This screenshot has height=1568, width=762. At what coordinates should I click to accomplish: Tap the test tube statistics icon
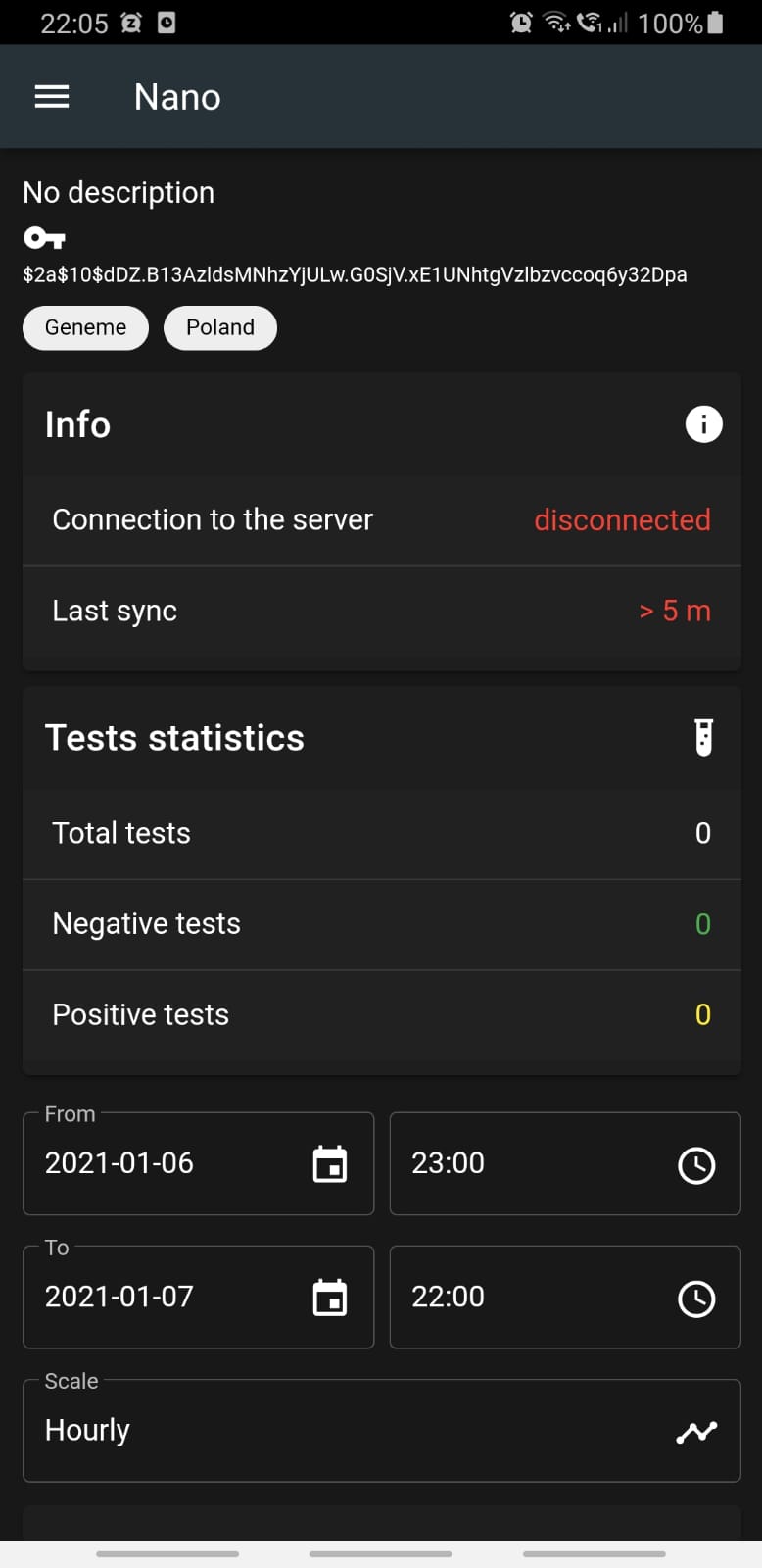(703, 738)
